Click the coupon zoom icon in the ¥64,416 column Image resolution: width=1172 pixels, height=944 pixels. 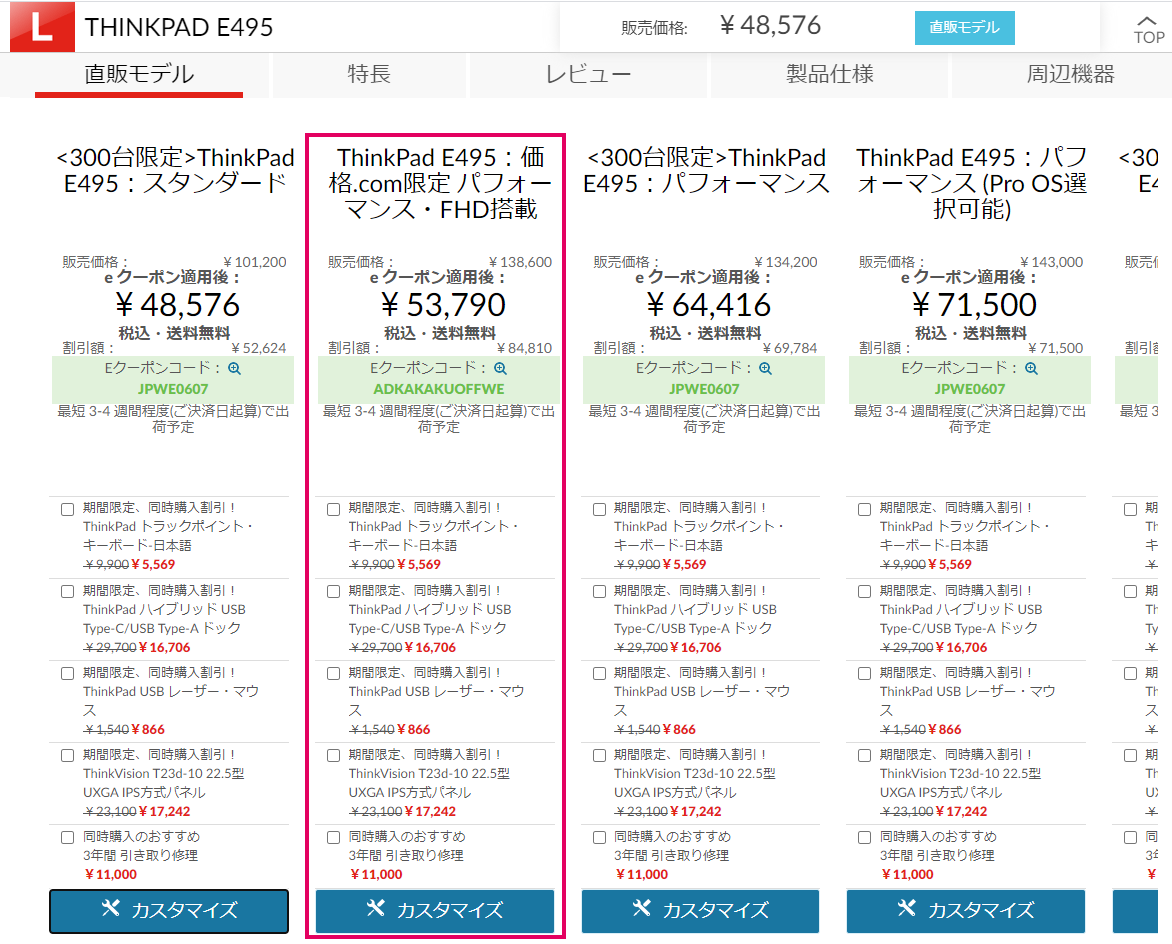765,368
